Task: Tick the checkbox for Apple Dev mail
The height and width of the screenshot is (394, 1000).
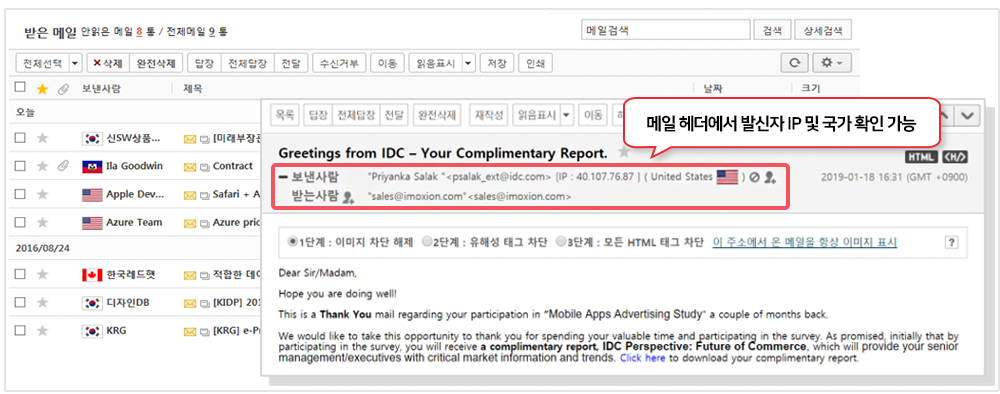Action: pos(20,194)
